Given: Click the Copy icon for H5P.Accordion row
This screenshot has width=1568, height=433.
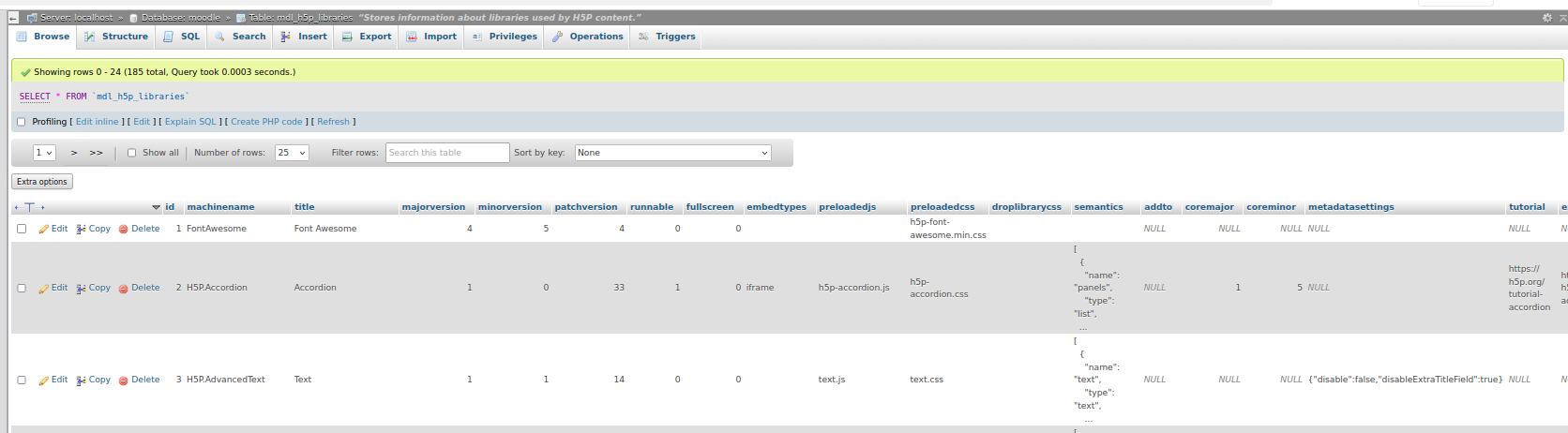Looking at the screenshot, I should click(82, 289).
